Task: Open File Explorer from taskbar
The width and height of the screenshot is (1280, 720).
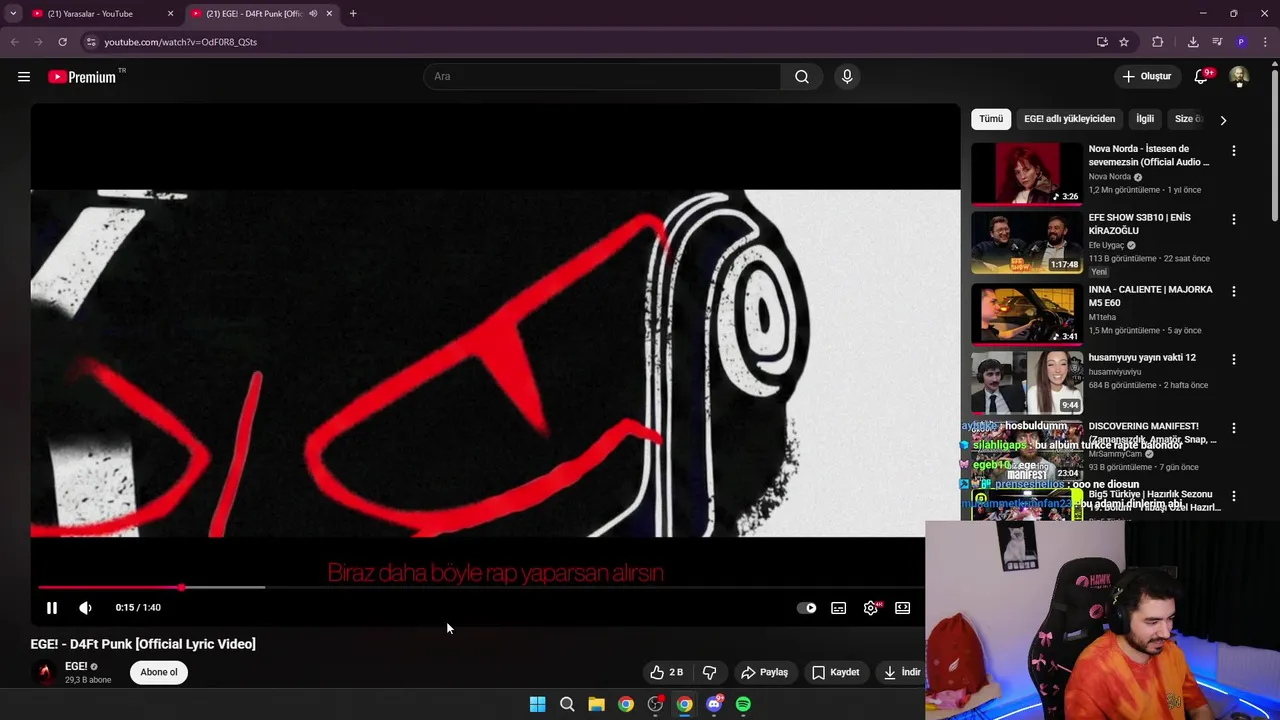Action: click(x=596, y=704)
